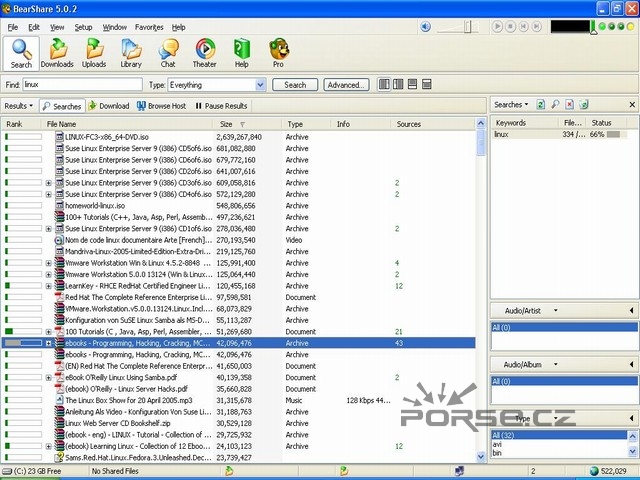This screenshot has width=640, height=480.
Task: Open the Setup menu
Action: [83, 27]
